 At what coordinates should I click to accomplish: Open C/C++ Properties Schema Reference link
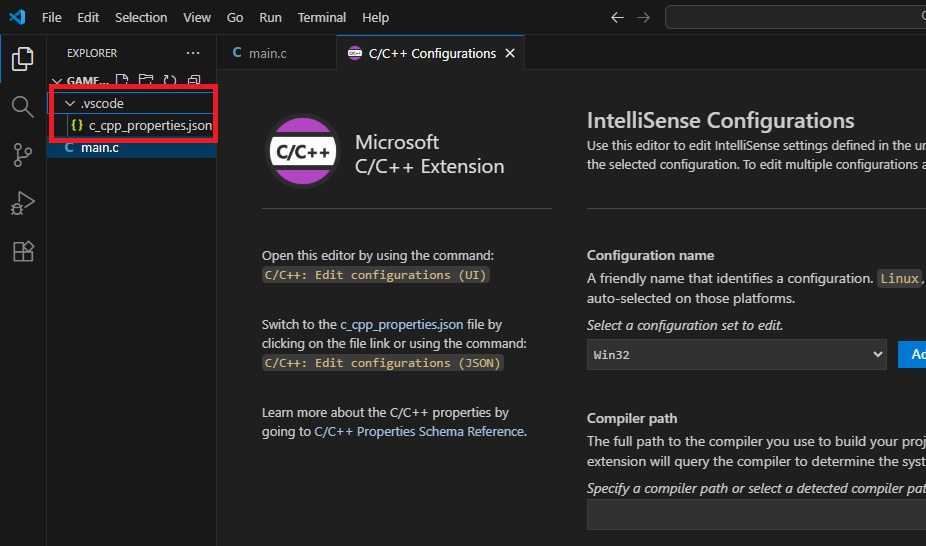(x=418, y=431)
